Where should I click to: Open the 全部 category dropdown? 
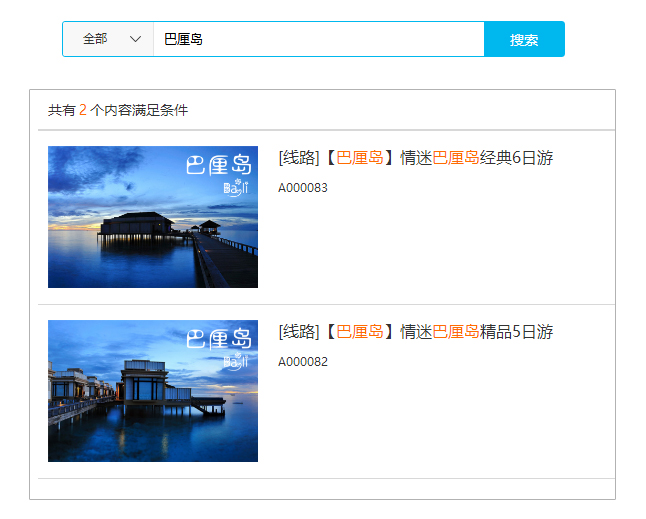[107, 39]
